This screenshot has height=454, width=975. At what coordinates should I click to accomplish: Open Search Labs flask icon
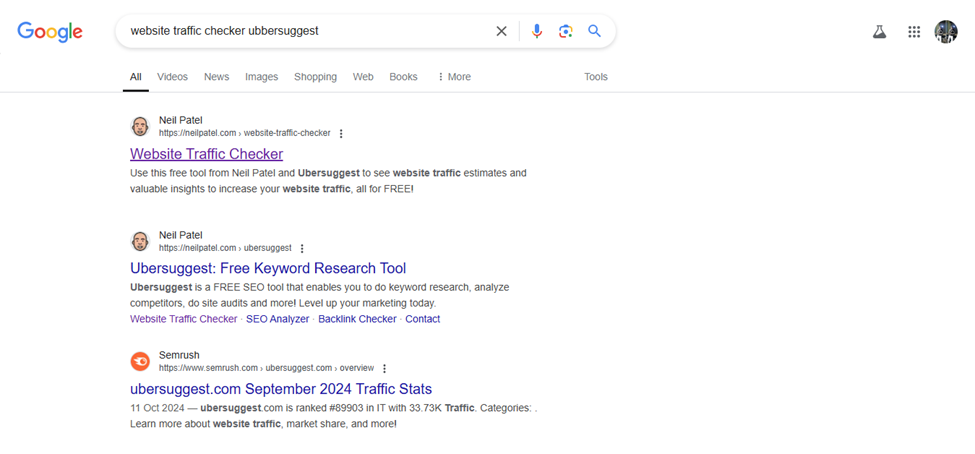click(x=879, y=32)
